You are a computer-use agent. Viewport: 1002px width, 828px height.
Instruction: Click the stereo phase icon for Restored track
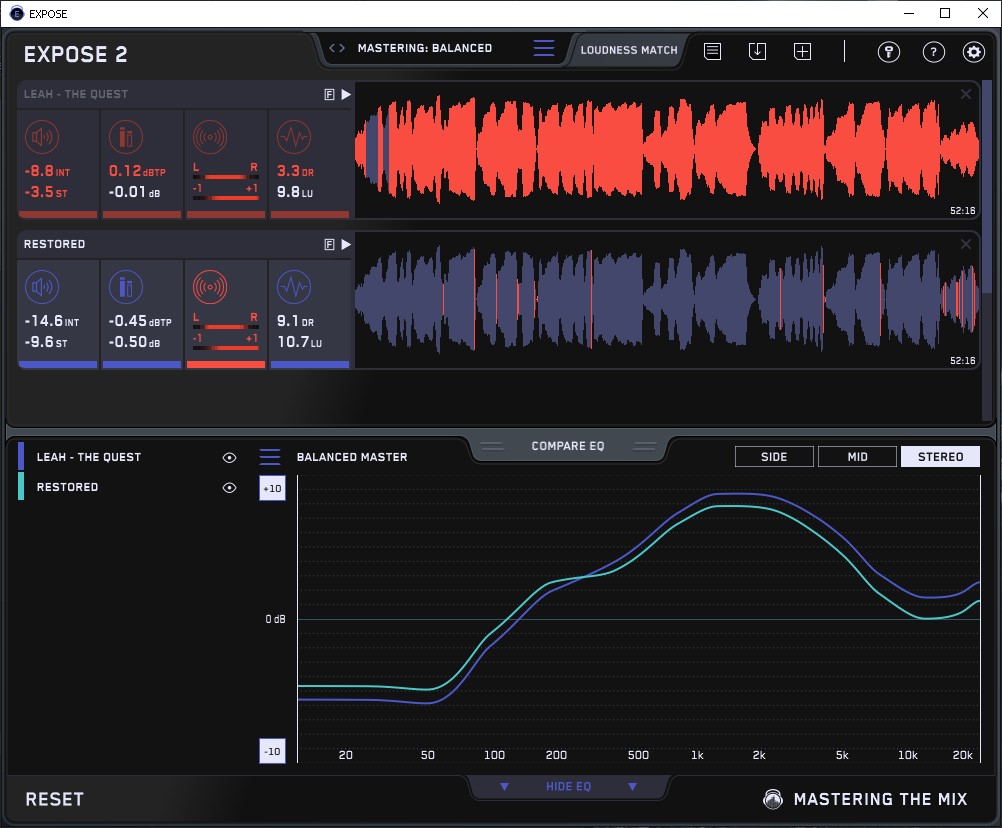[x=210, y=287]
